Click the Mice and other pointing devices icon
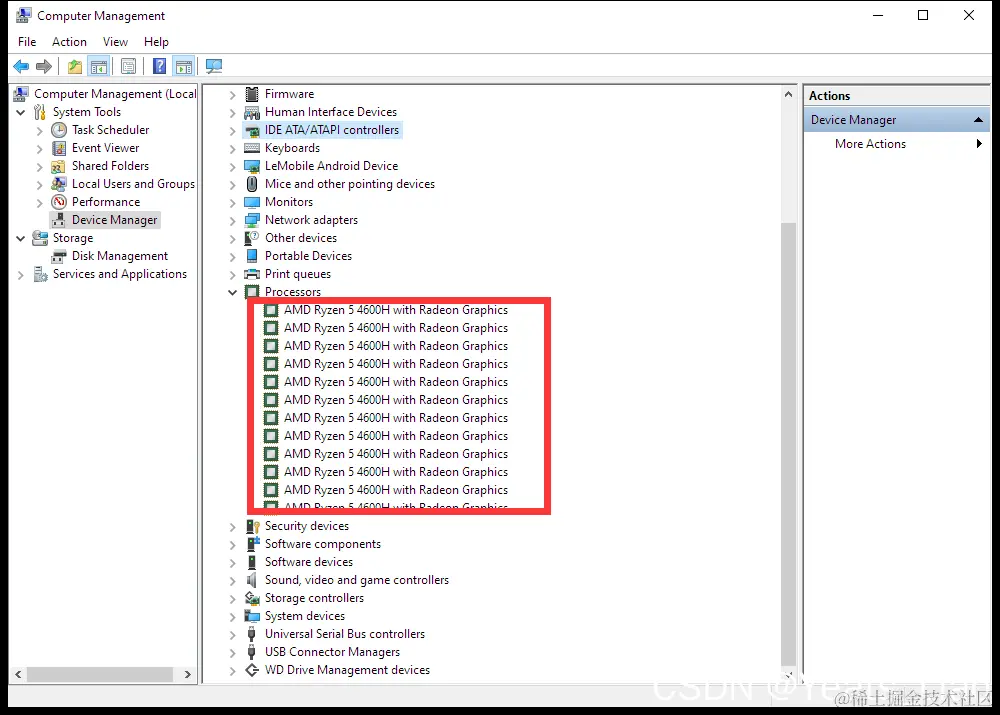Screen dimensions: 1000x715 [252, 184]
